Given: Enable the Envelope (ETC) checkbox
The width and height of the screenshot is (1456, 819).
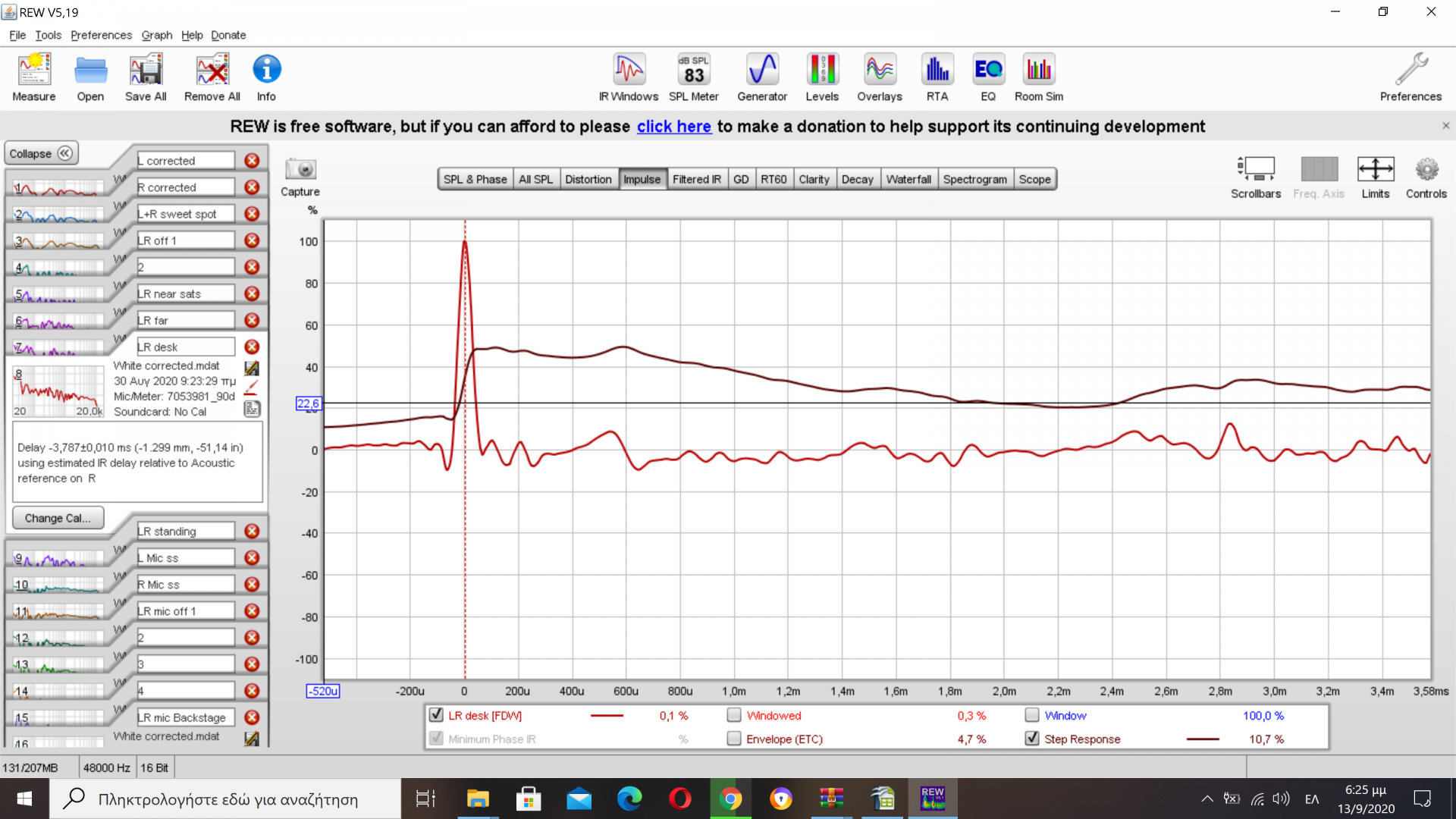Looking at the screenshot, I should pos(733,739).
